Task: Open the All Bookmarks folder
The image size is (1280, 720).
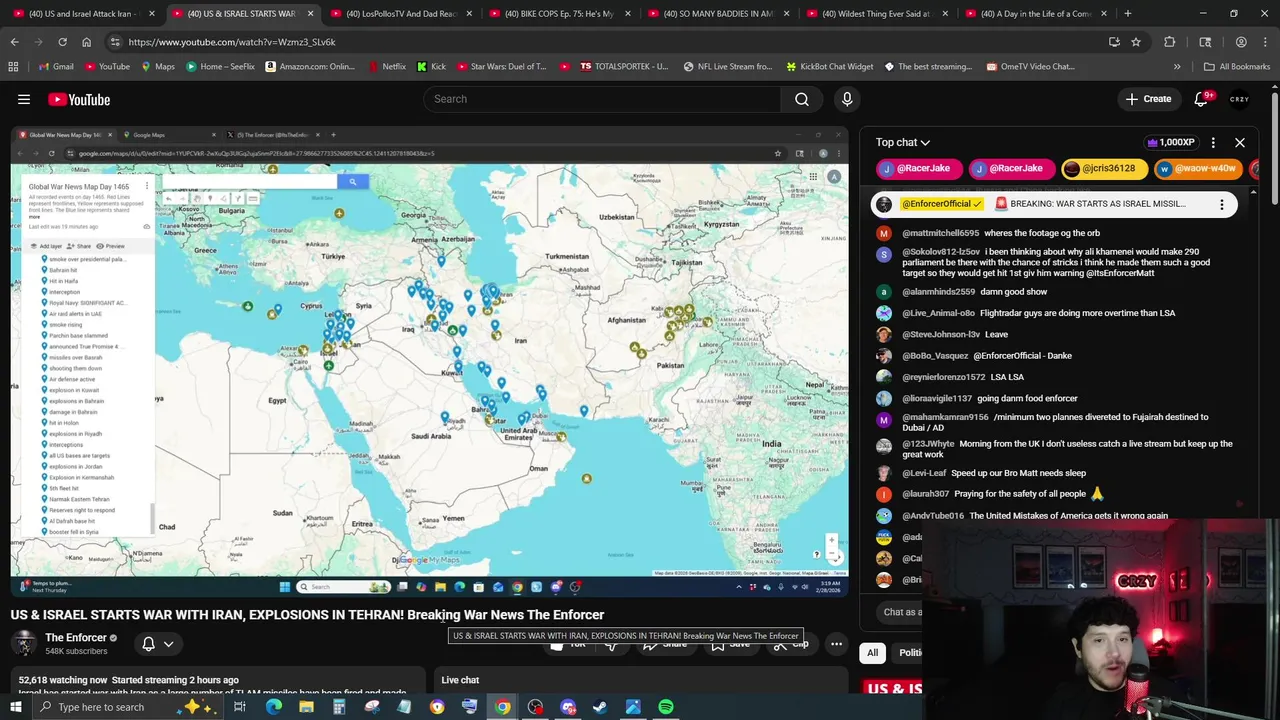Action: pyautogui.click(x=1236, y=66)
